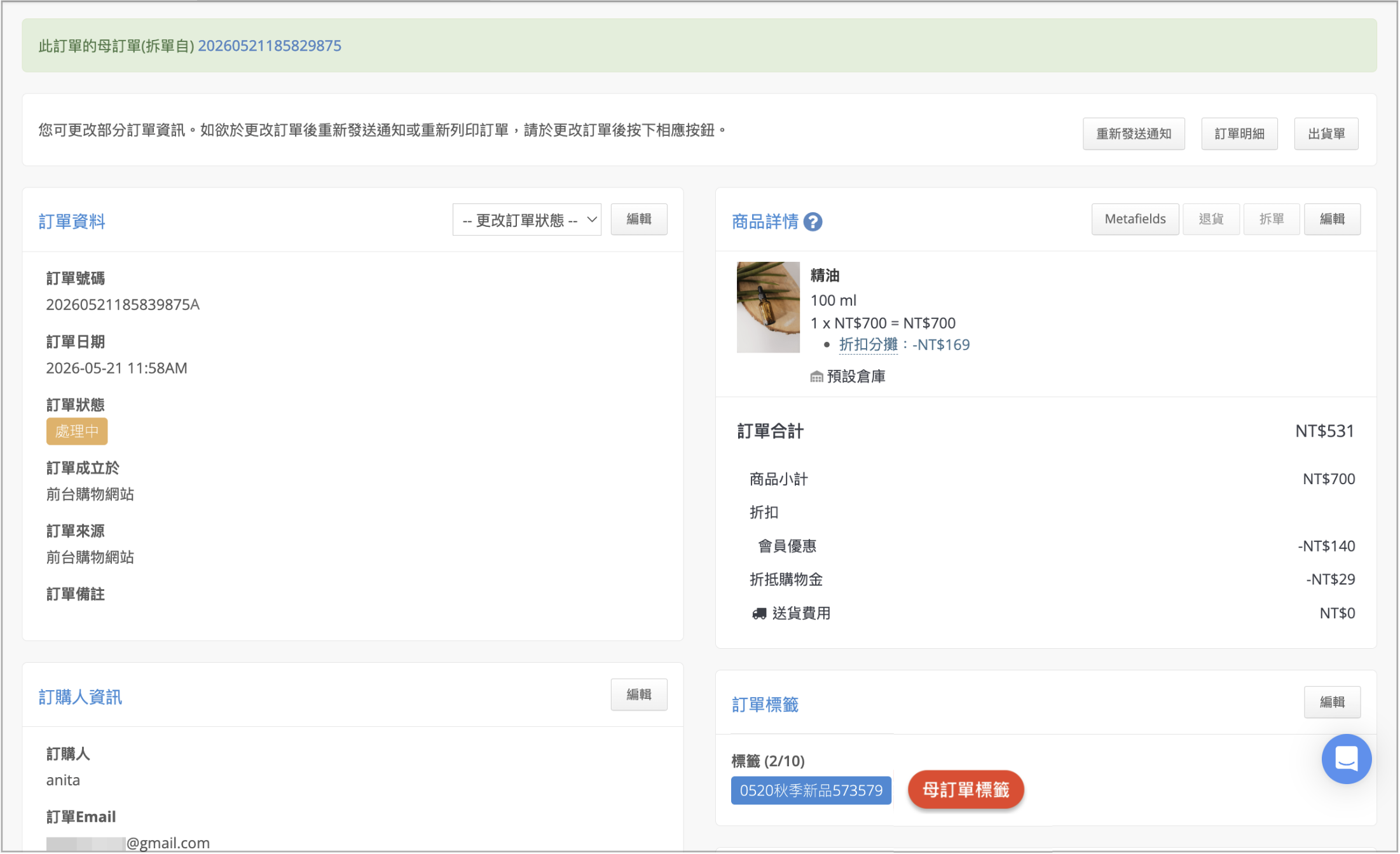Select order number 20260521185839875A text
1400x854 pixels.
tap(123, 305)
